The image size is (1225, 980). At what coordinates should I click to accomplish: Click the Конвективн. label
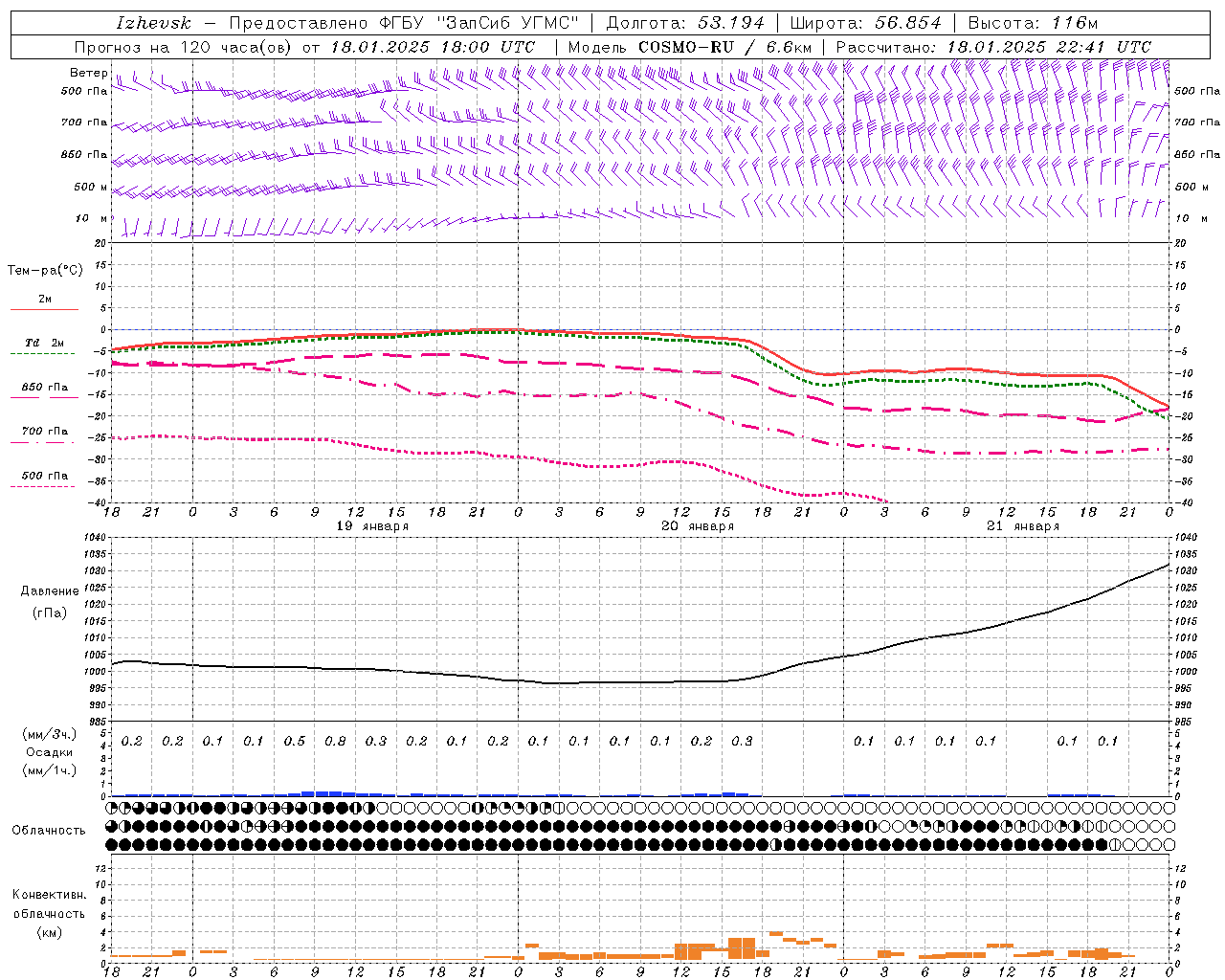49,895
